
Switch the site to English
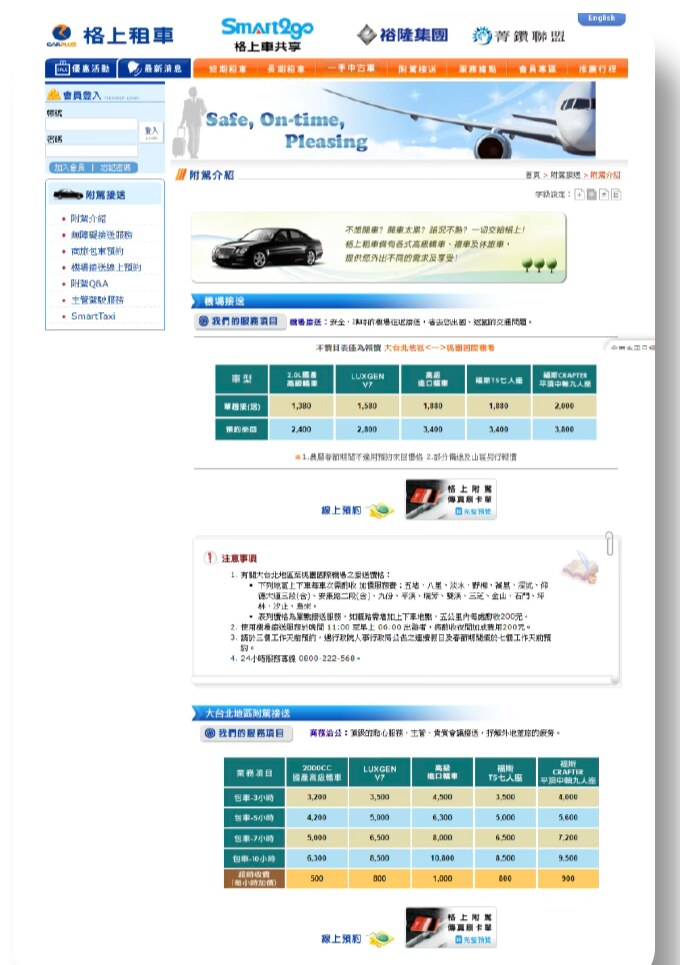click(x=601, y=18)
